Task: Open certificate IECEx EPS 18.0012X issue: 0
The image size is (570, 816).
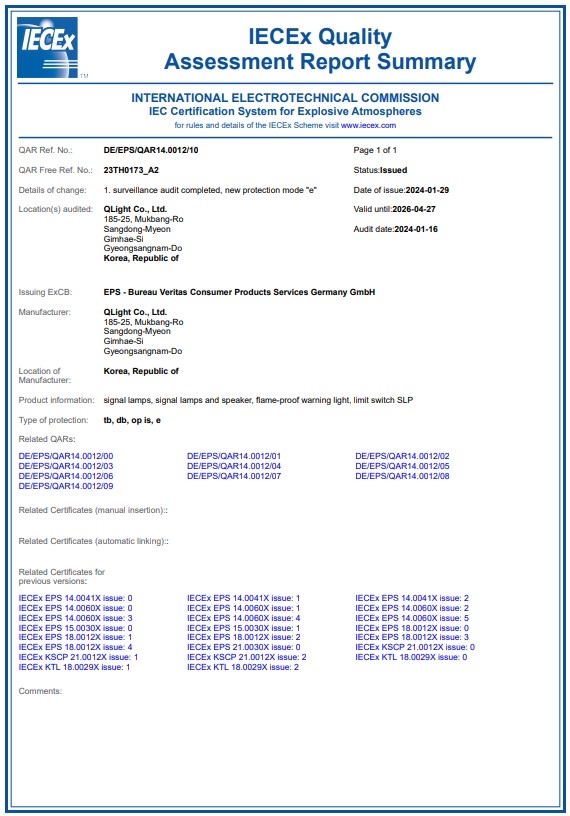Action: point(412,628)
